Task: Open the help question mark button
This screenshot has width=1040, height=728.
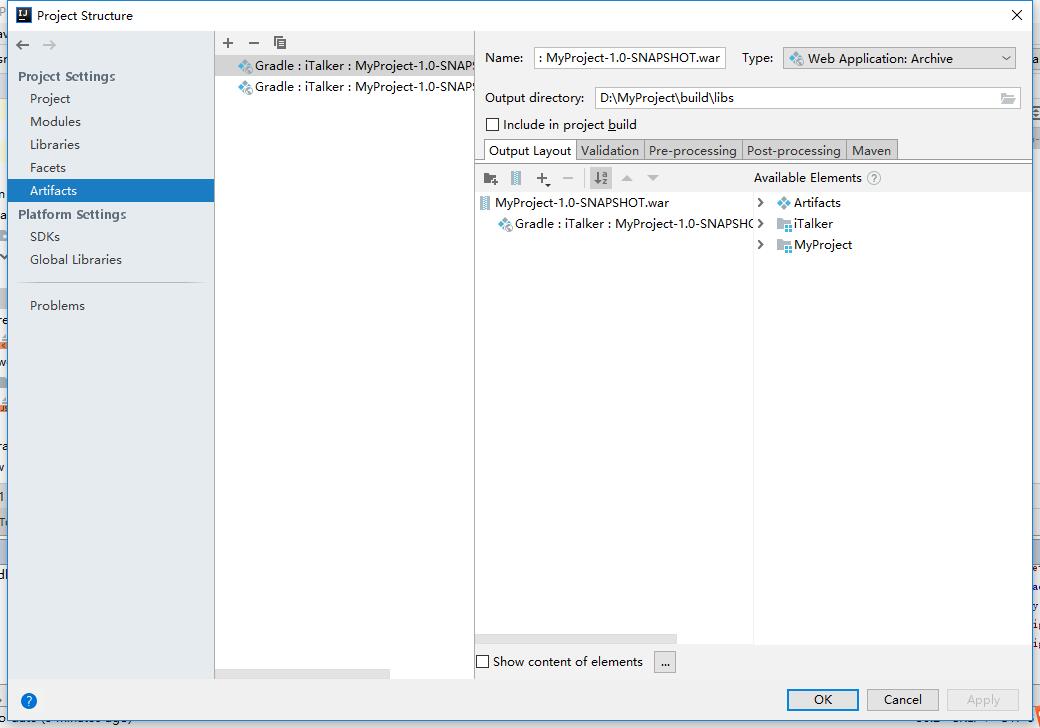Action: [x=29, y=701]
